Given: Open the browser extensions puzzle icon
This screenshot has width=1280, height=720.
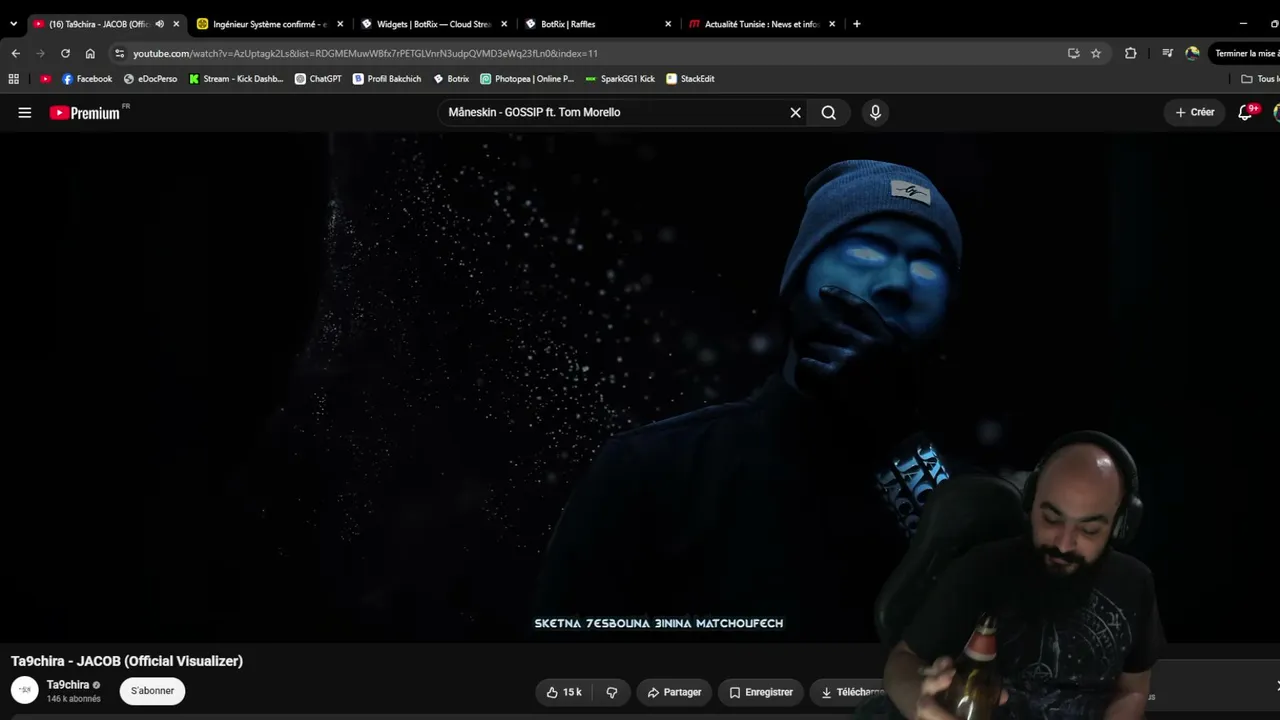Looking at the screenshot, I should pos(1131,53).
